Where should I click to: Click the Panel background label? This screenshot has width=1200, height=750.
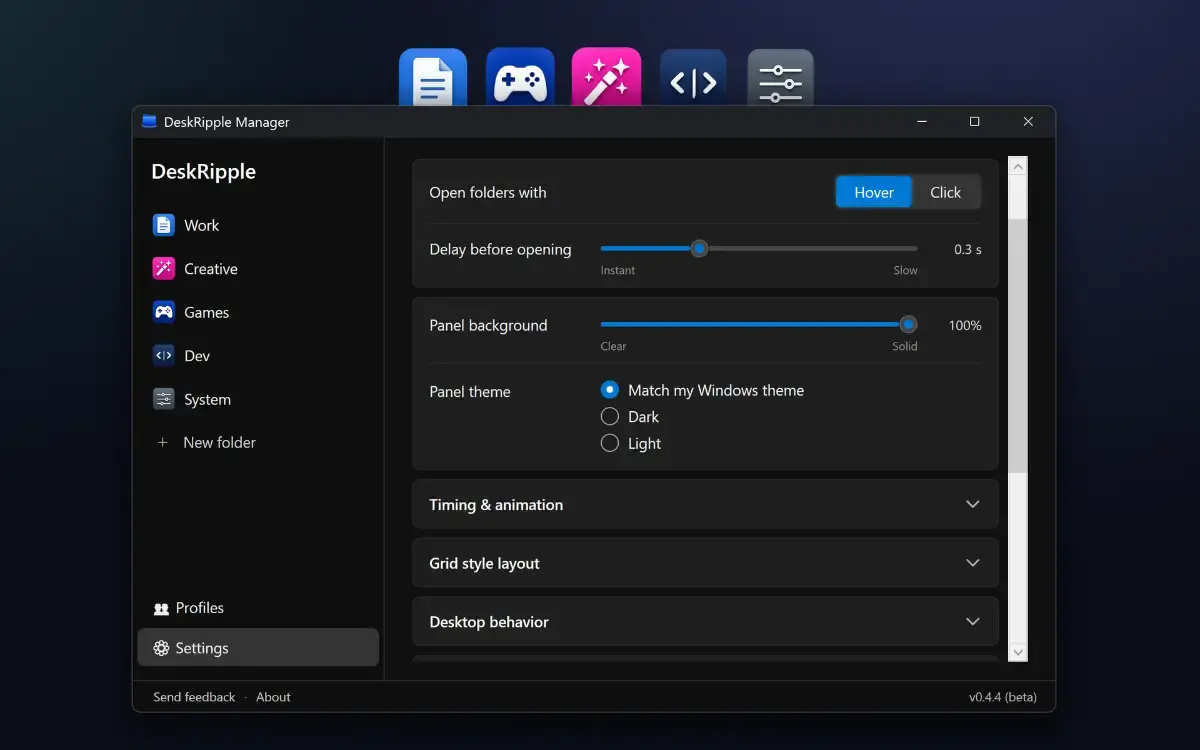488,325
